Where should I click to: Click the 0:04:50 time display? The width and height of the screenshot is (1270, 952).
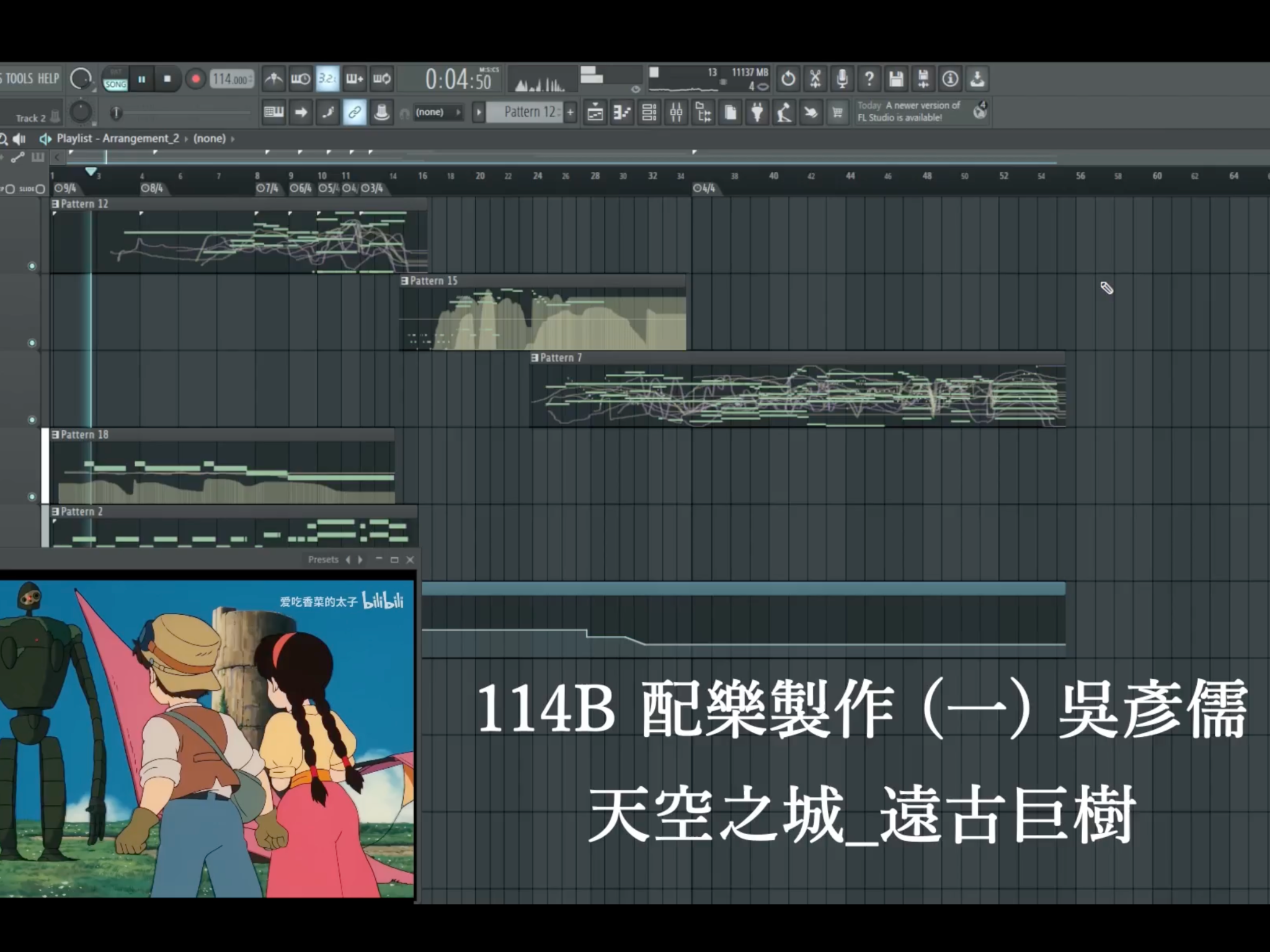coord(459,79)
